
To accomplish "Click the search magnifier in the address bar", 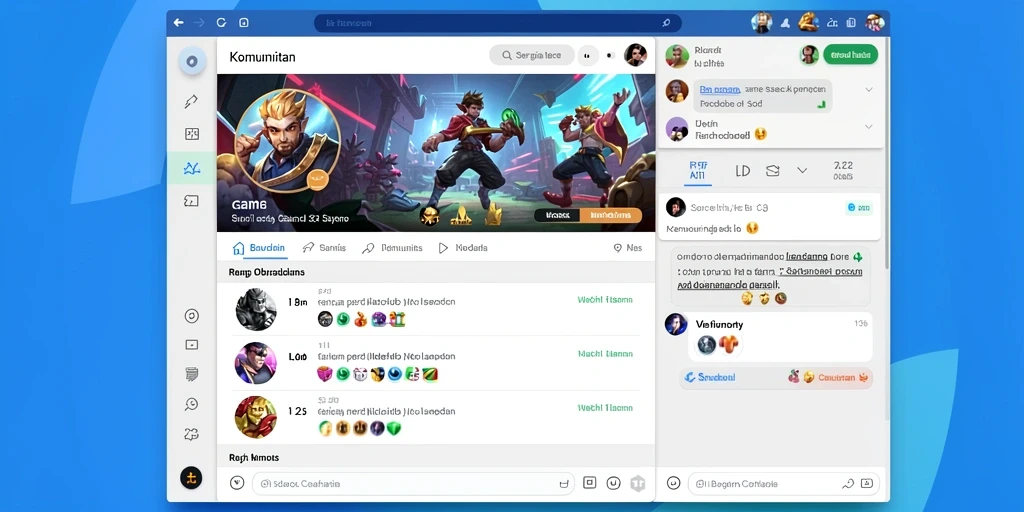I will pyautogui.click(x=666, y=23).
